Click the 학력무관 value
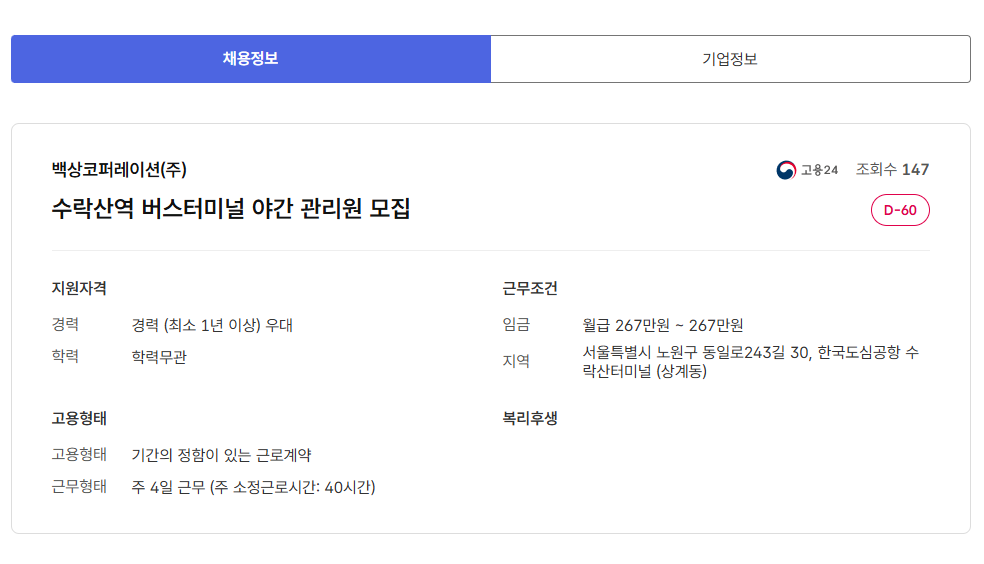Viewport: 984px width, 564px height. point(159,357)
